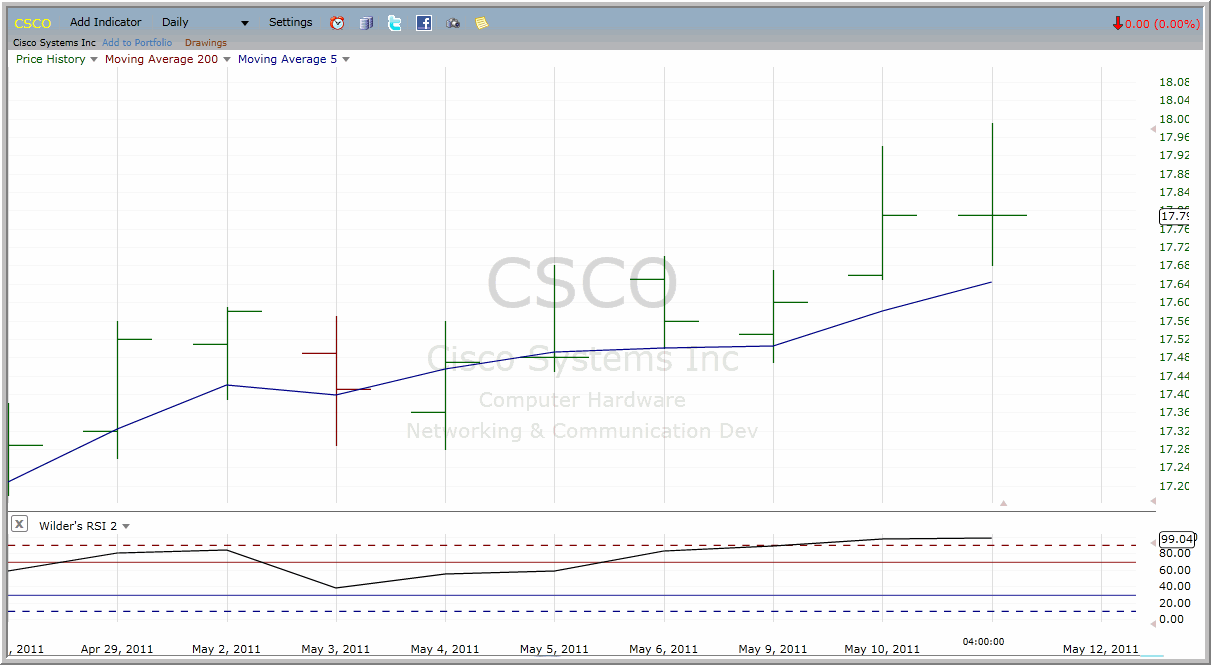
Task: Click the 80.00 RSI axis label
Action: pos(1174,553)
